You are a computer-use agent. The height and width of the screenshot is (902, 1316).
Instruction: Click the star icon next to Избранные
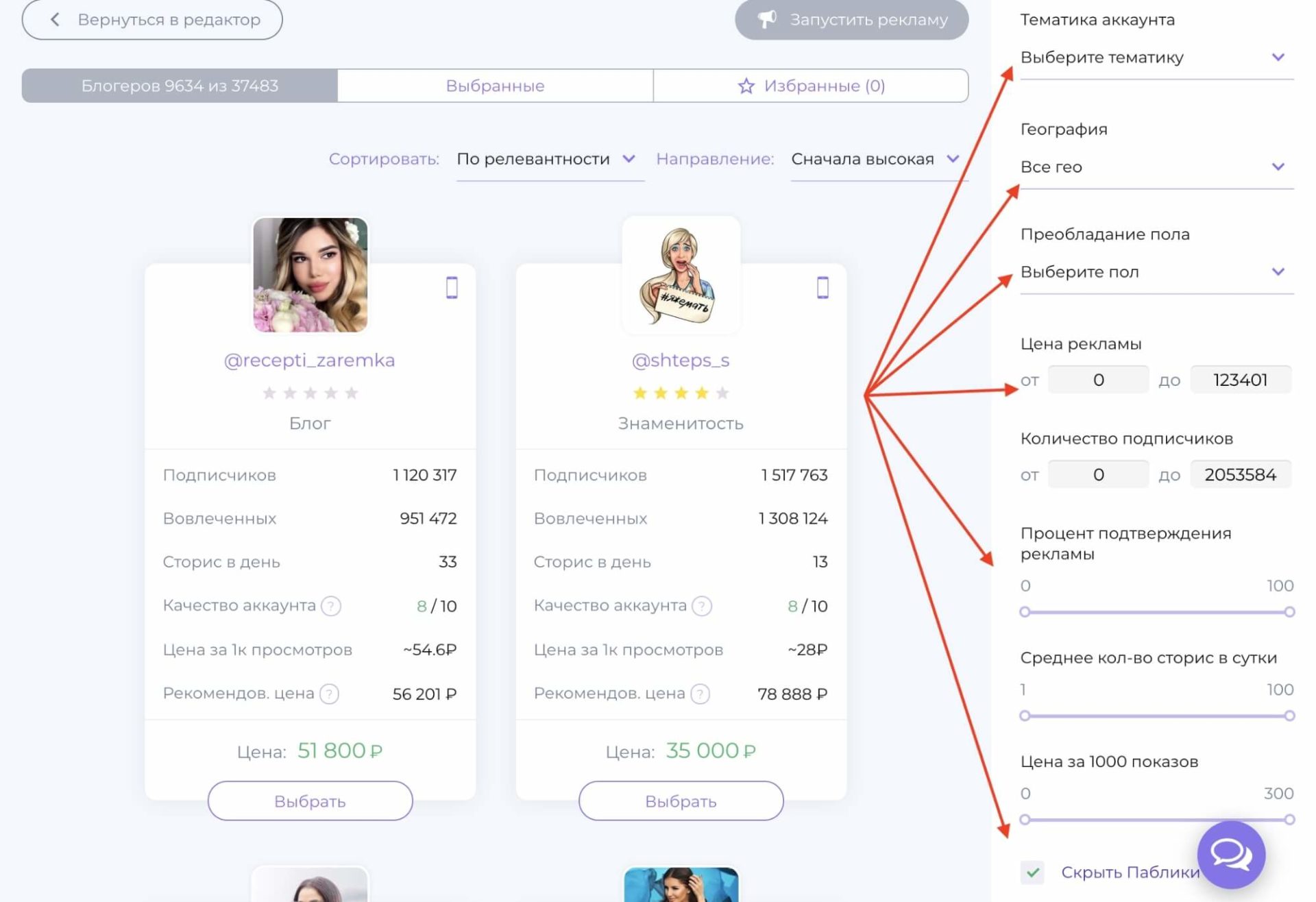pos(746,86)
